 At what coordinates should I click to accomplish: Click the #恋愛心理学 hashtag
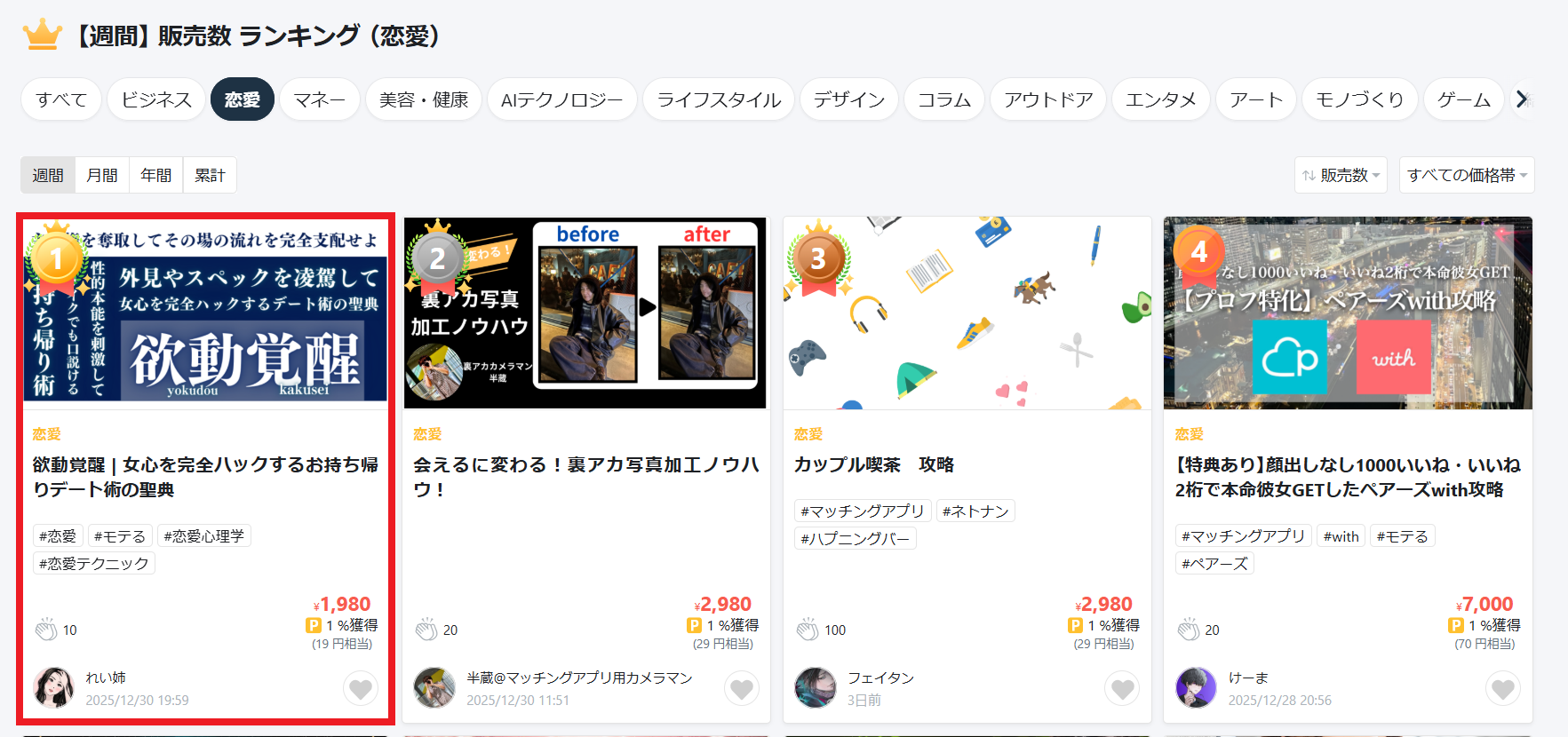pyautogui.click(x=203, y=535)
